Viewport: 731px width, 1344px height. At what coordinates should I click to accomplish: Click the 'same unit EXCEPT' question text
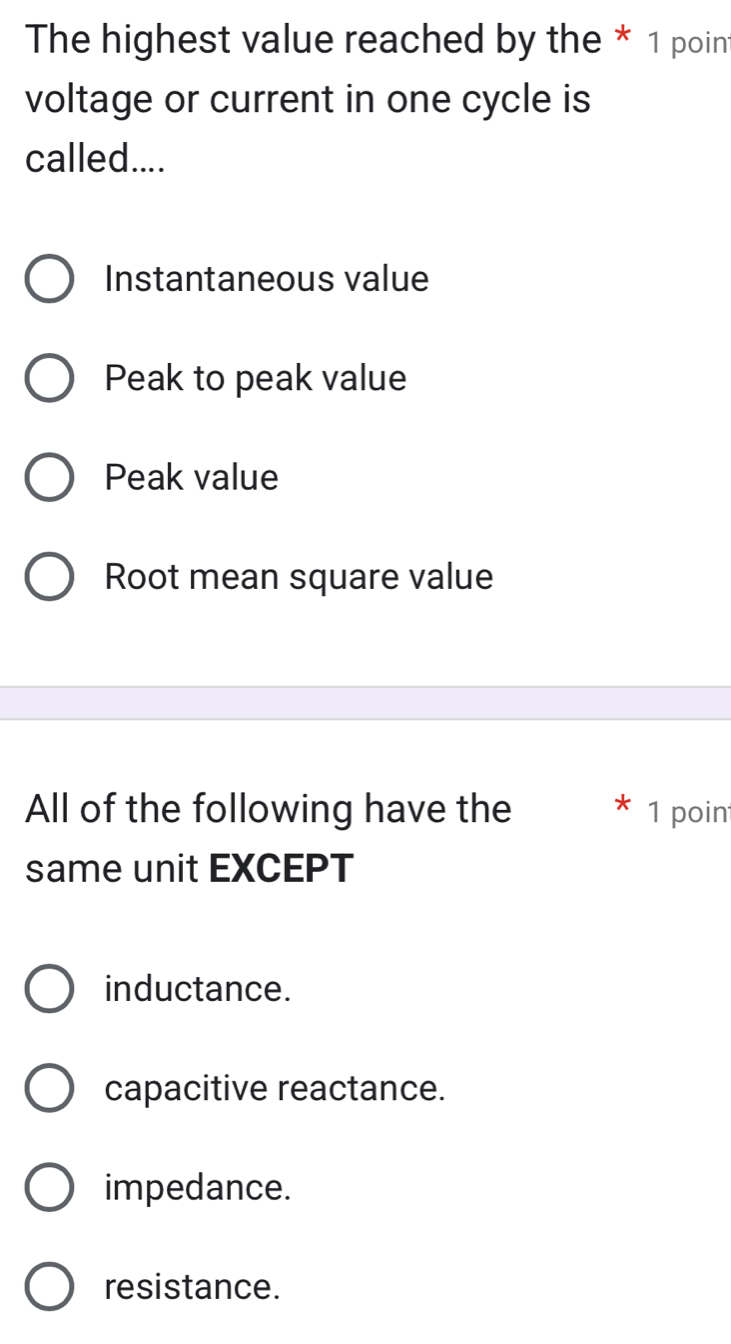[190, 867]
